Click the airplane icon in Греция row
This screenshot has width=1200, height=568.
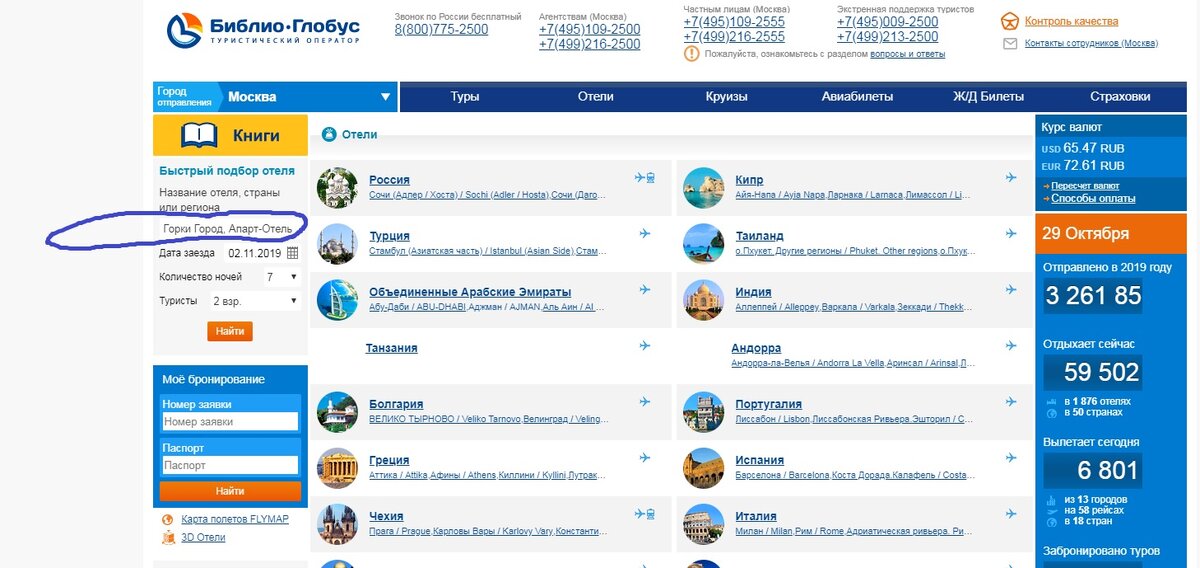pyautogui.click(x=645, y=458)
